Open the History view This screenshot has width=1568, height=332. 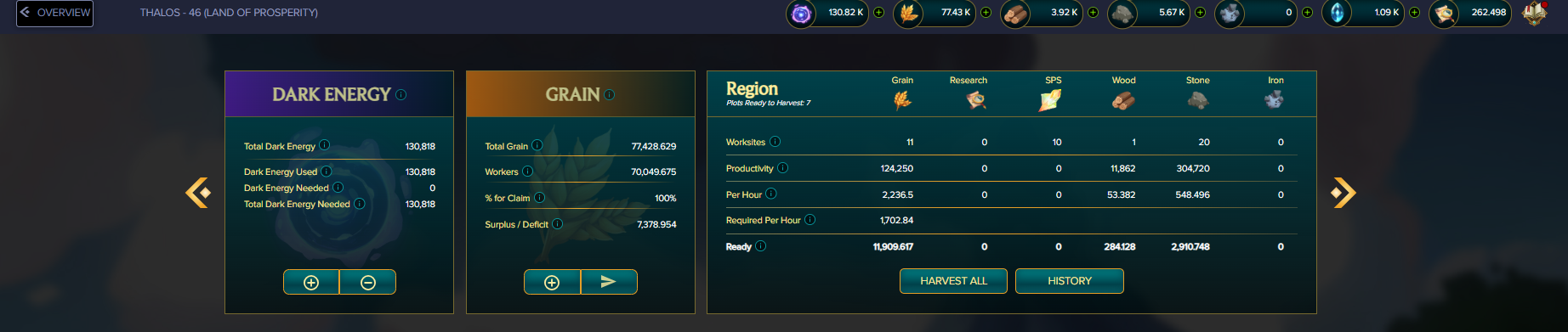click(1070, 281)
